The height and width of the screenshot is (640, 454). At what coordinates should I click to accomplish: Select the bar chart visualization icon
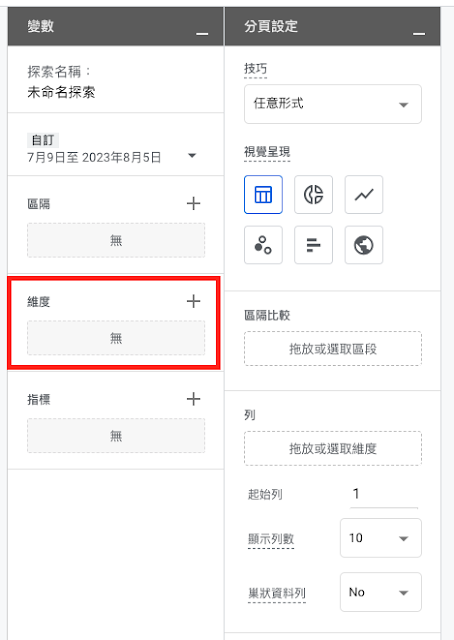click(314, 245)
